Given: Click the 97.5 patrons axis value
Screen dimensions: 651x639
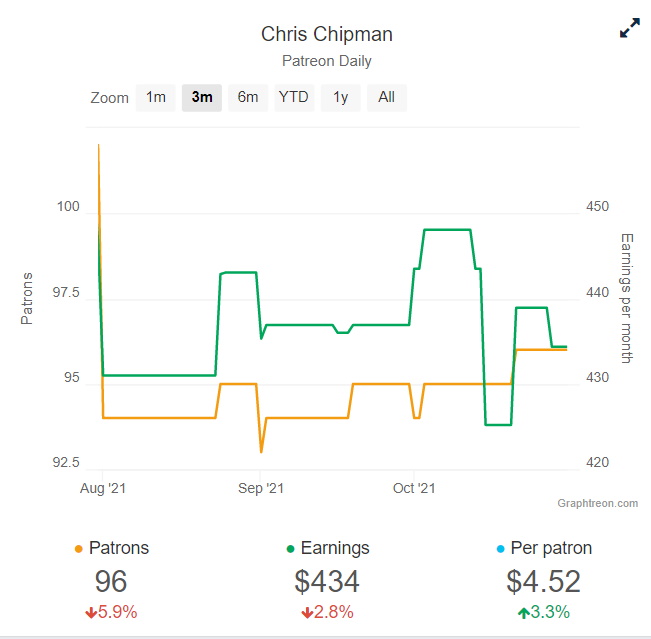Looking at the screenshot, I should (x=66, y=292).
